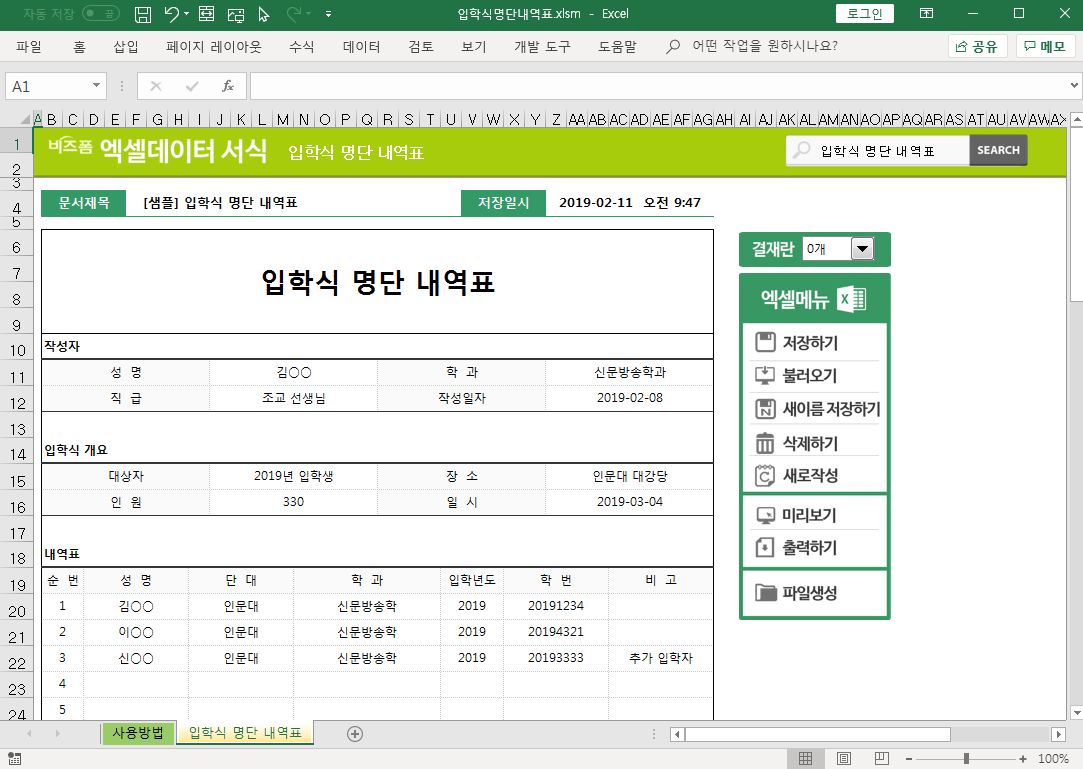Toggle the AutoSave switch
This screenshot has height=769, width=1083.
pyautogui.click(x=100, y=14)
